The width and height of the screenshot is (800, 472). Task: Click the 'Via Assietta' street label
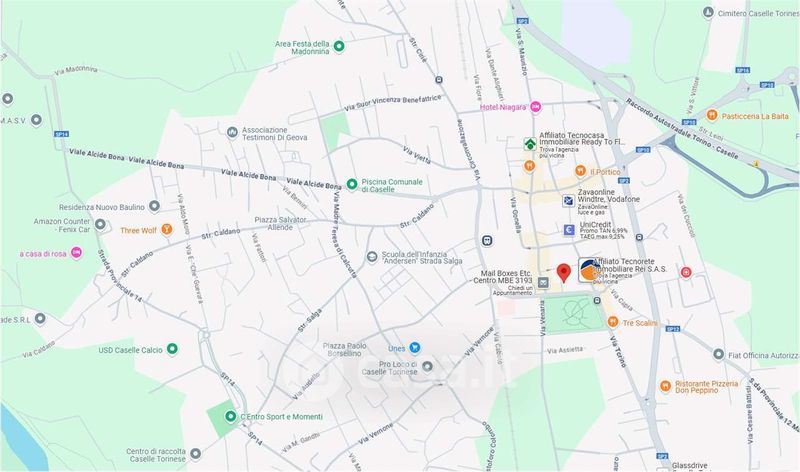coord(565,350)
